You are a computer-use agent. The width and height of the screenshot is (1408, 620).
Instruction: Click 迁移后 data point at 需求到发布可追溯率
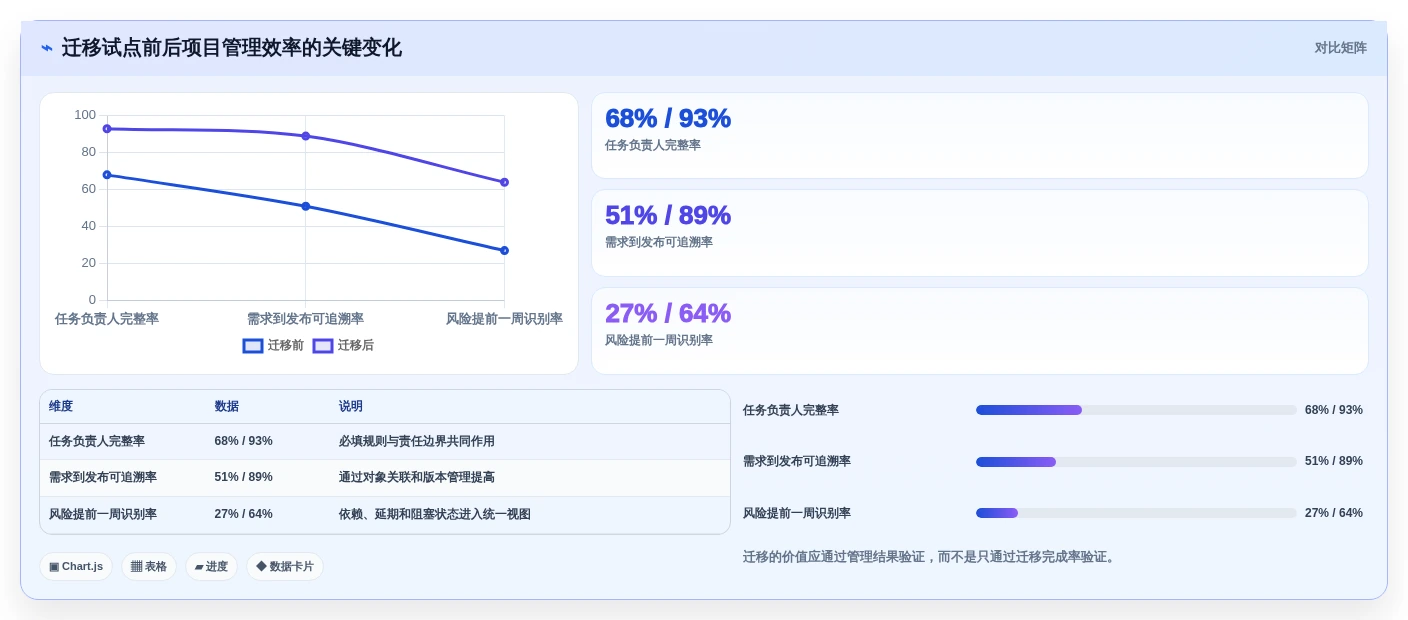point(306,136)
